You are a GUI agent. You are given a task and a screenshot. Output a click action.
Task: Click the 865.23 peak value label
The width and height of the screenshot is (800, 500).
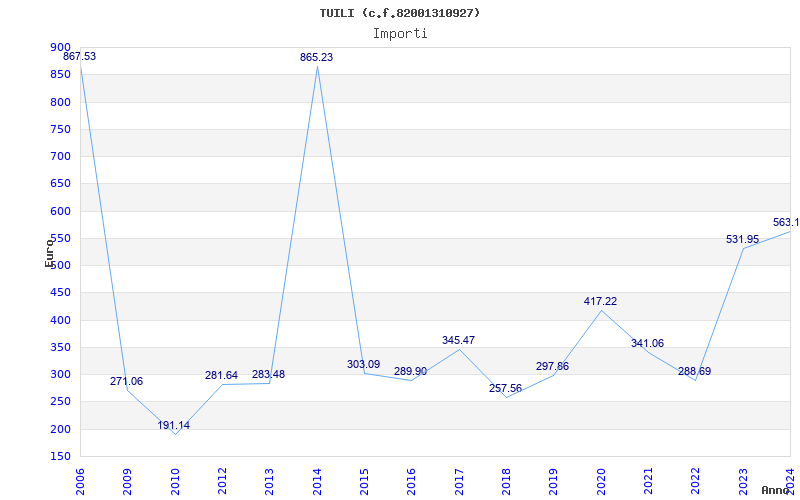click(x=316, y=58)
